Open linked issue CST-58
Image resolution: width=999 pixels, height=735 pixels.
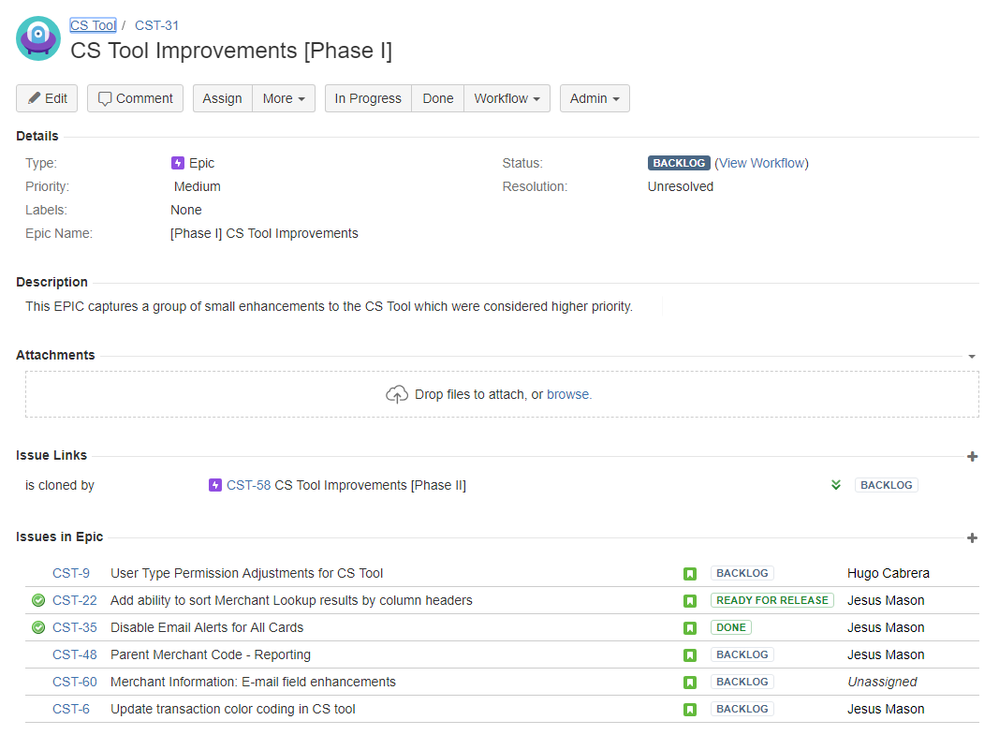coord(248,485)
